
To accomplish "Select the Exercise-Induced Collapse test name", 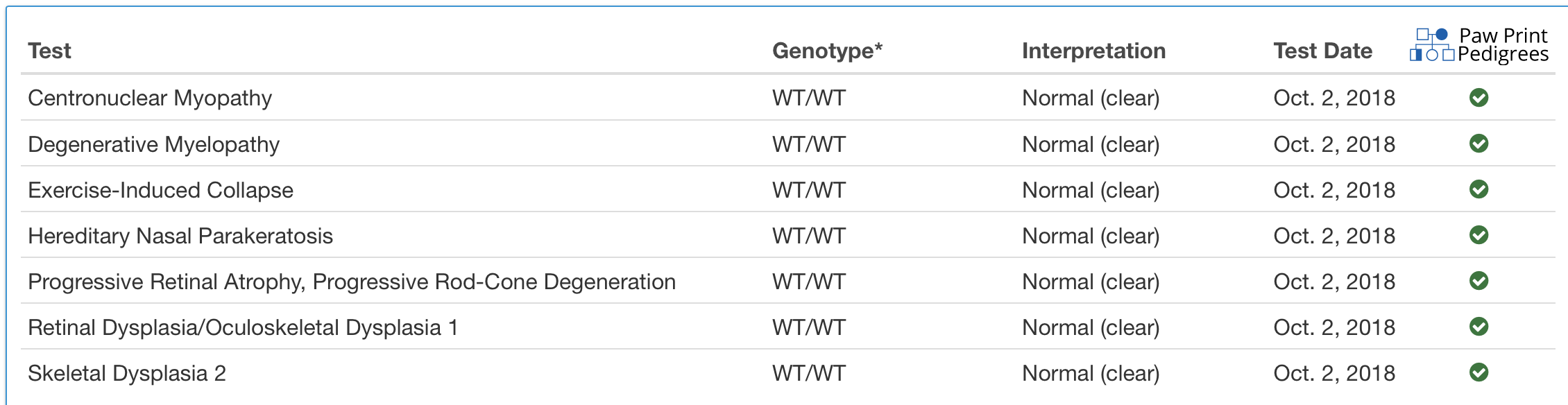I will 160,190.
